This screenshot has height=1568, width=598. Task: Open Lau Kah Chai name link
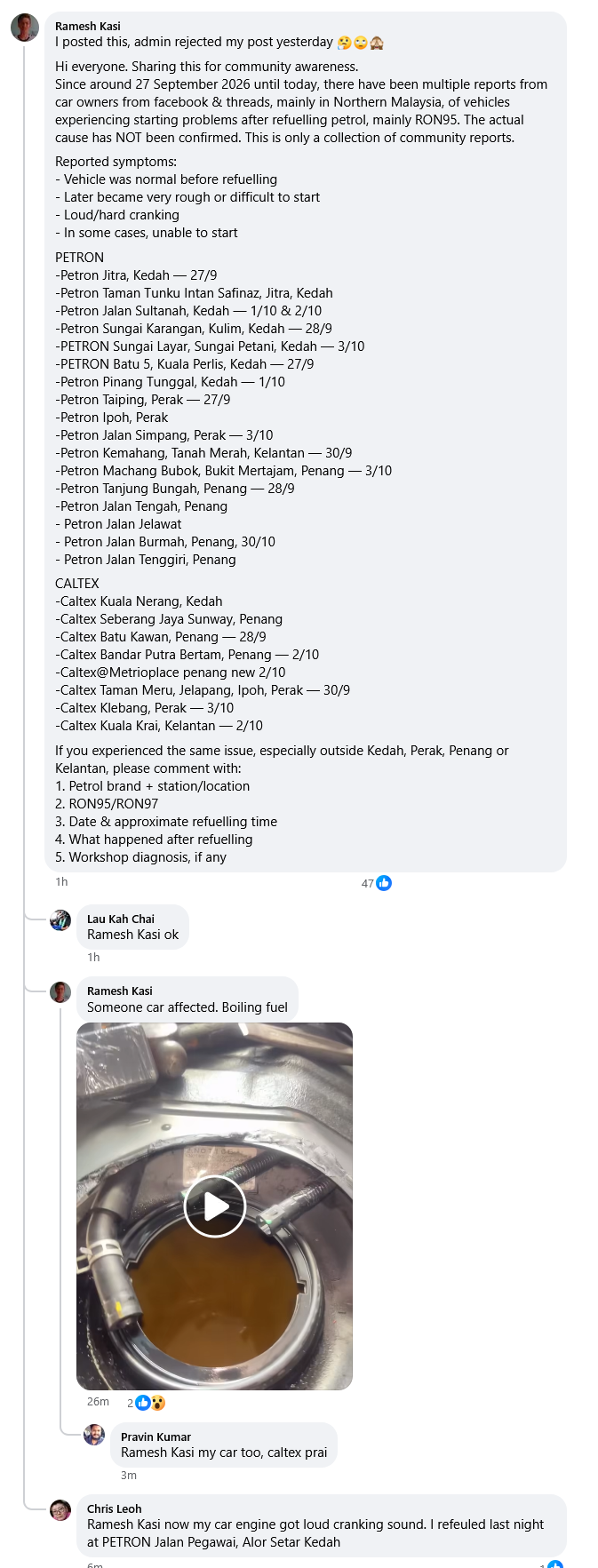(121, 919)
